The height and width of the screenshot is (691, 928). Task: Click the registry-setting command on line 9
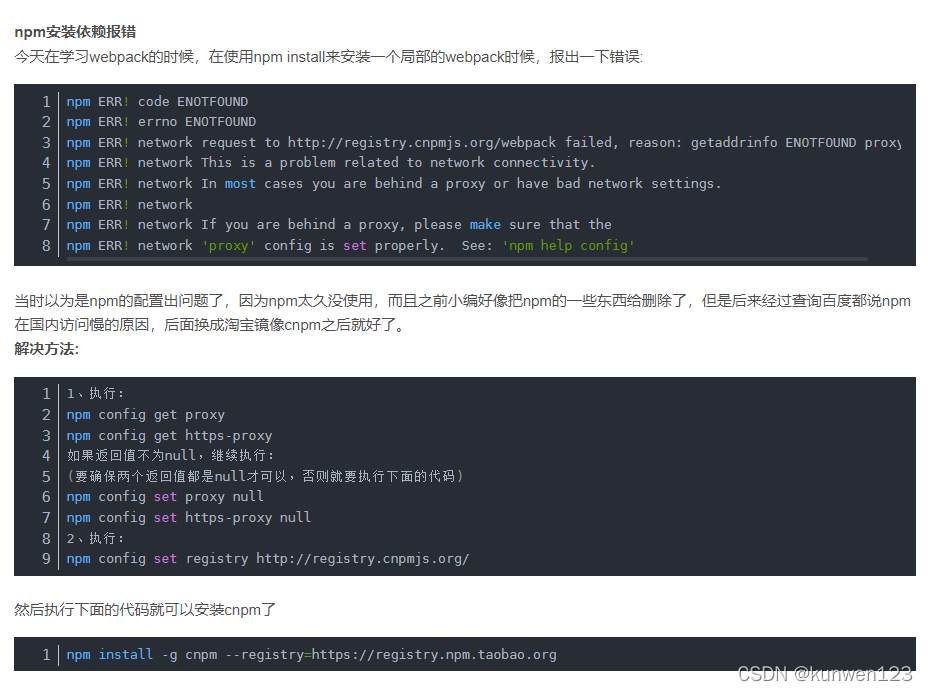pos(270,558)
